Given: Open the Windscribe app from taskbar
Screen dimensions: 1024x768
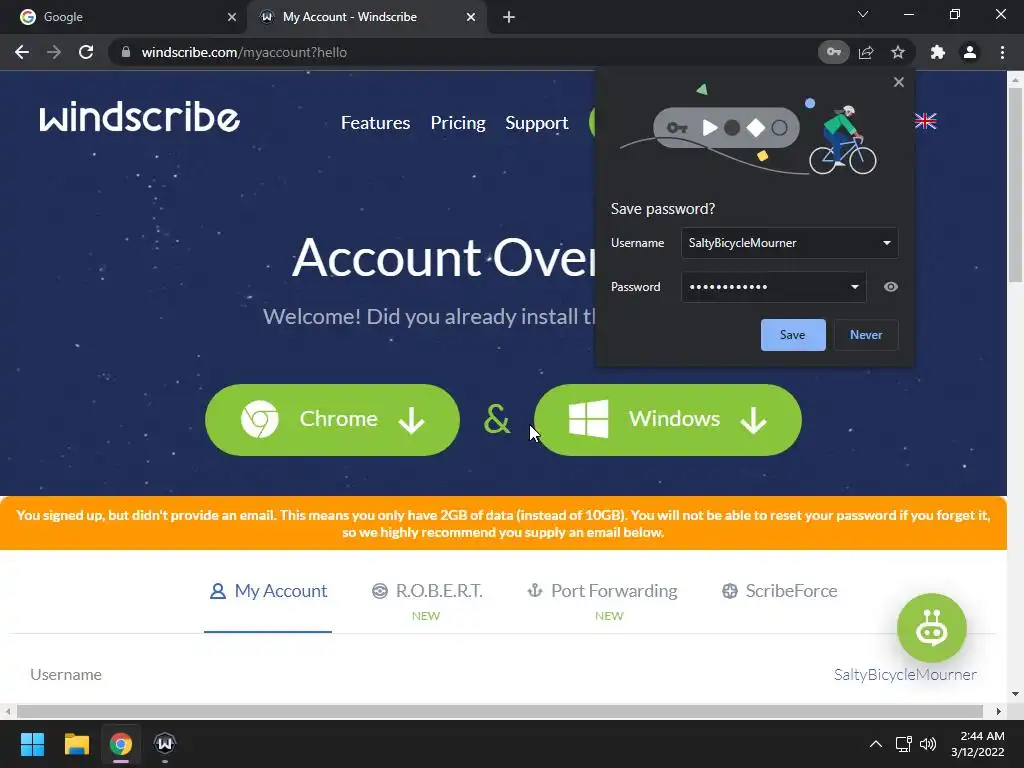Looking at the screenshot, I should pyautogui.click(x=165, y=744).
